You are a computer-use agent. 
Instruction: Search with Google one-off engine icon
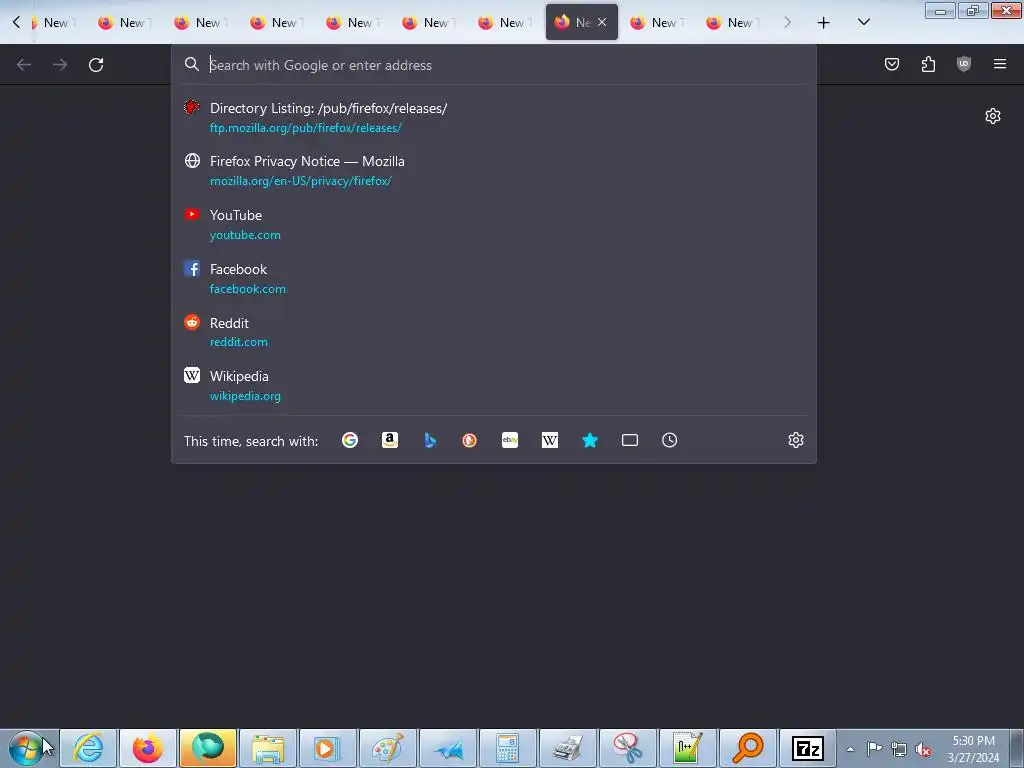[350, 440]
